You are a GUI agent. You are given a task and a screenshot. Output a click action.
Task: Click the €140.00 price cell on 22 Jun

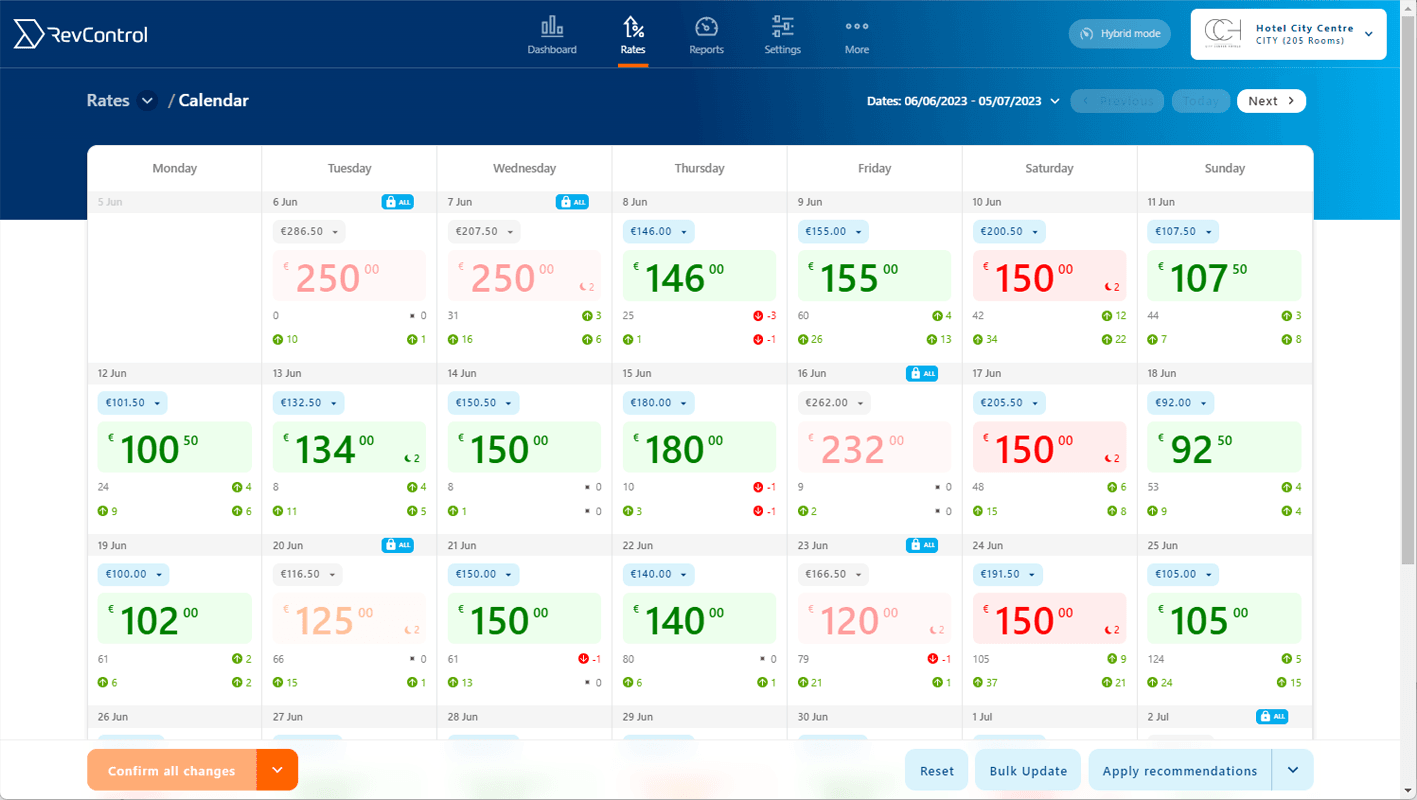coord(699,618)
